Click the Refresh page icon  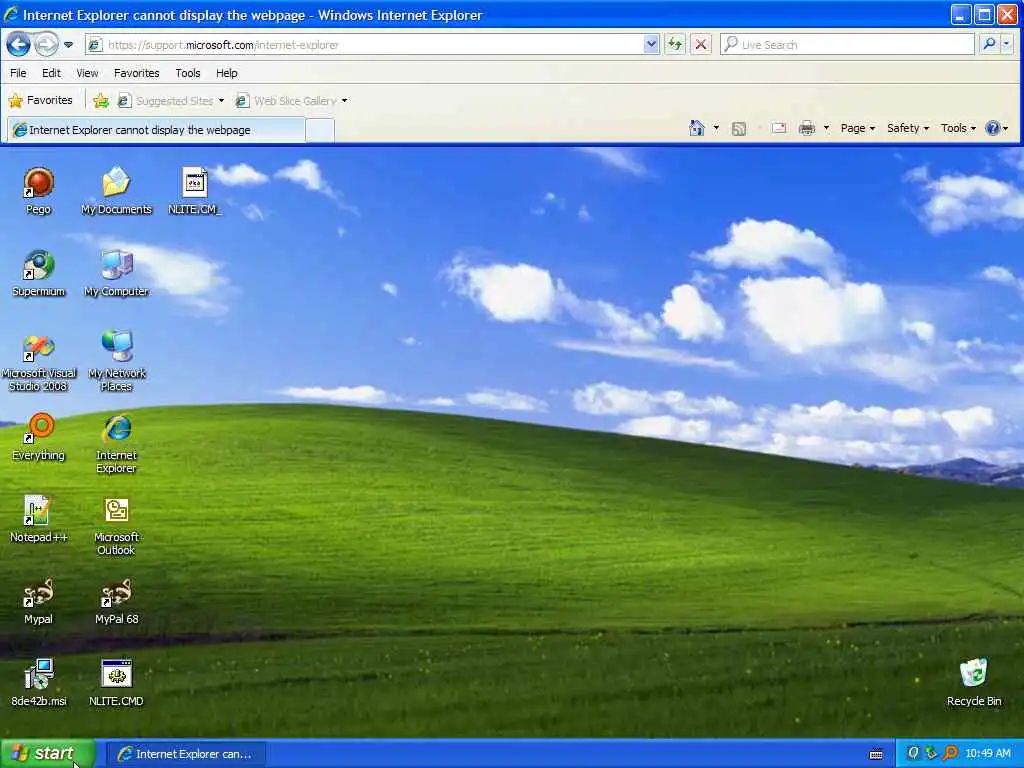pyautogui.click(x=675, y=44)
